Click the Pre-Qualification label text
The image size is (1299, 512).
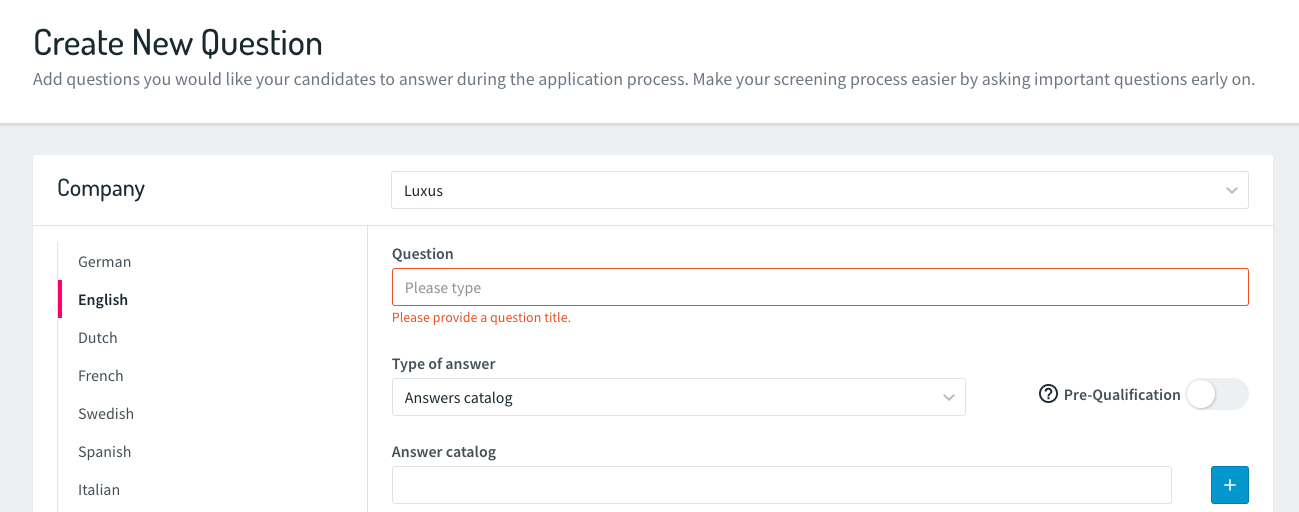pos(1122,395)
